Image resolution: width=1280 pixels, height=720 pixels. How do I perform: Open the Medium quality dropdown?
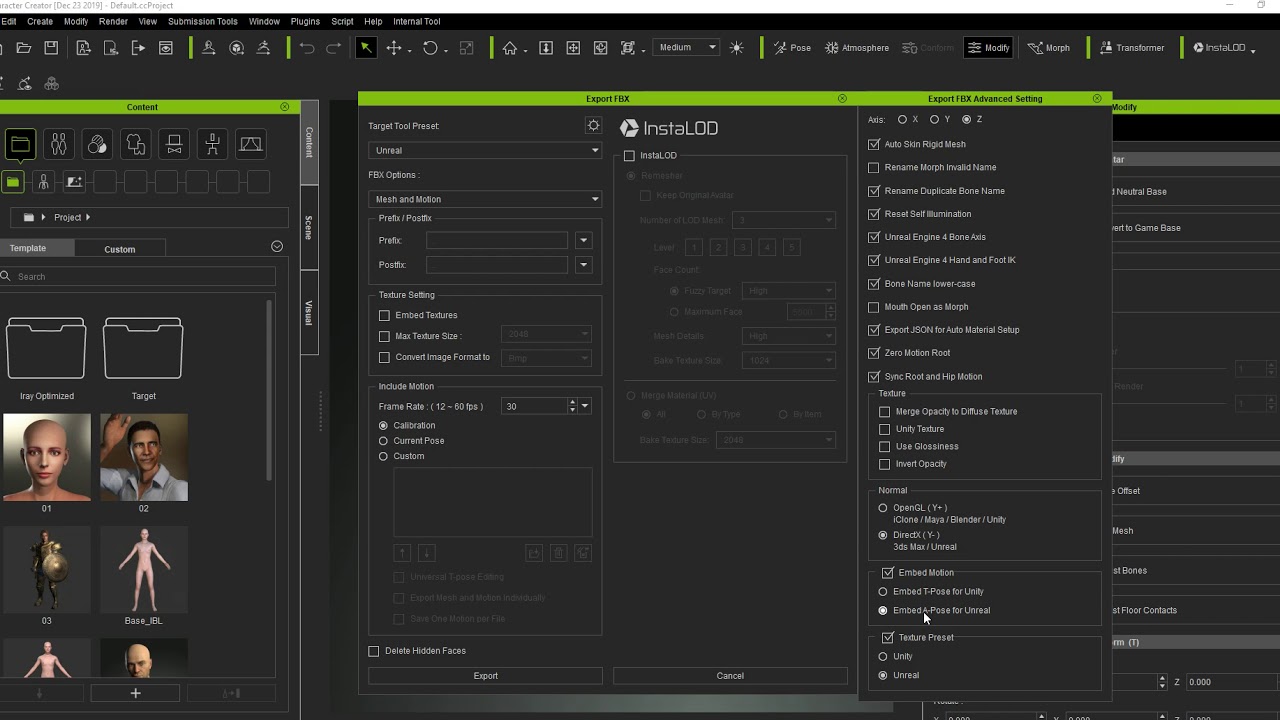(687, 47)
